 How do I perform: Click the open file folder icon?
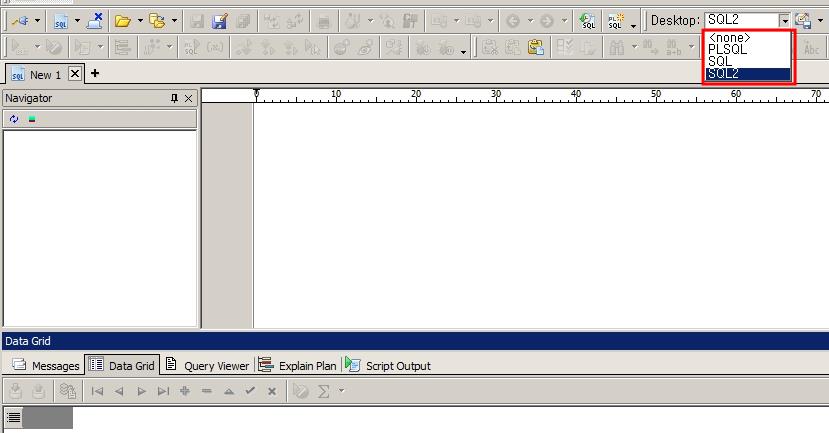click(123, 20)
